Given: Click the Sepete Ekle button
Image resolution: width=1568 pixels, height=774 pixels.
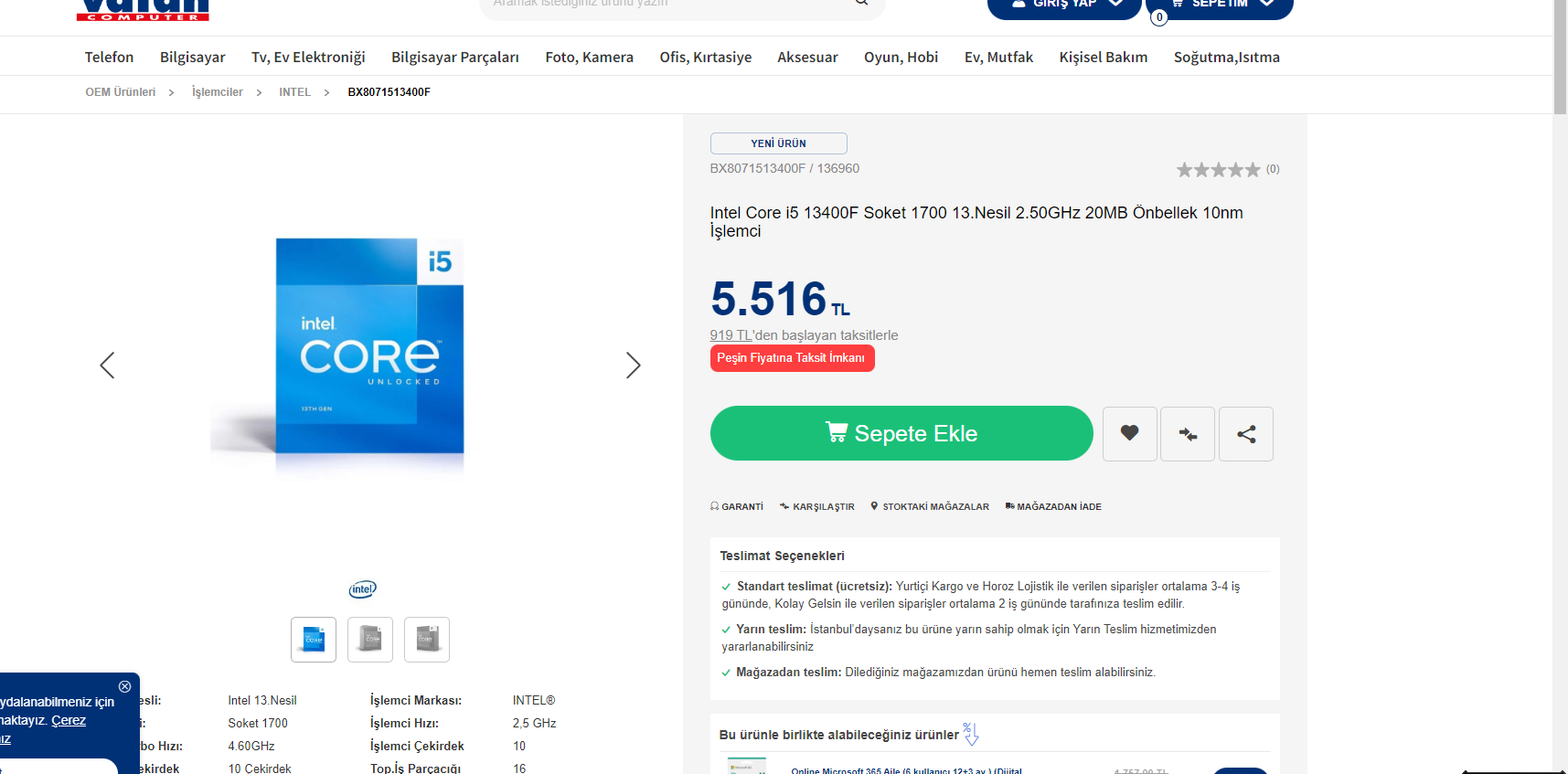Looking at the screenshot, I should click(x=901, y=433).
